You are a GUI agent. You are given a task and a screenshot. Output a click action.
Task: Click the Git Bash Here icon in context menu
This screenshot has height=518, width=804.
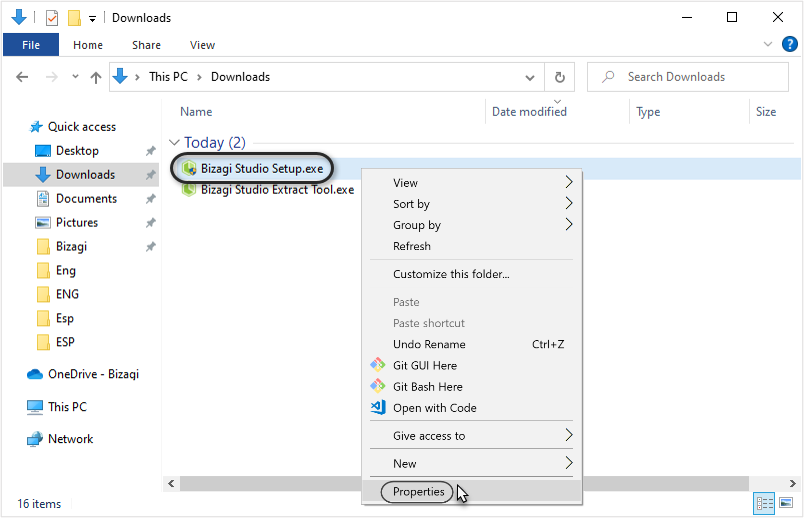pos(378,386)
